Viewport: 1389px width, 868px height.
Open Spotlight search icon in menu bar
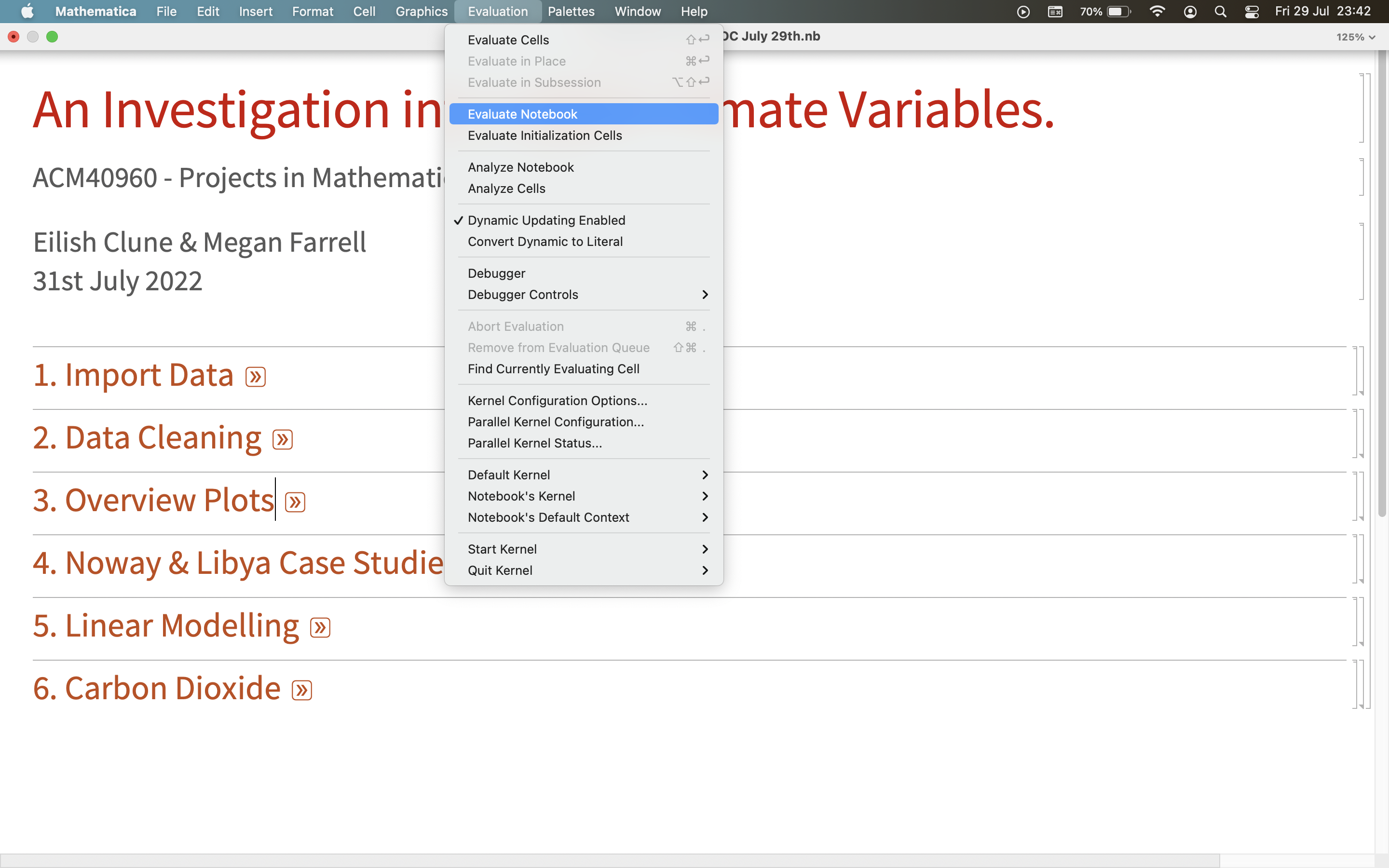(x=1220, y=12)
